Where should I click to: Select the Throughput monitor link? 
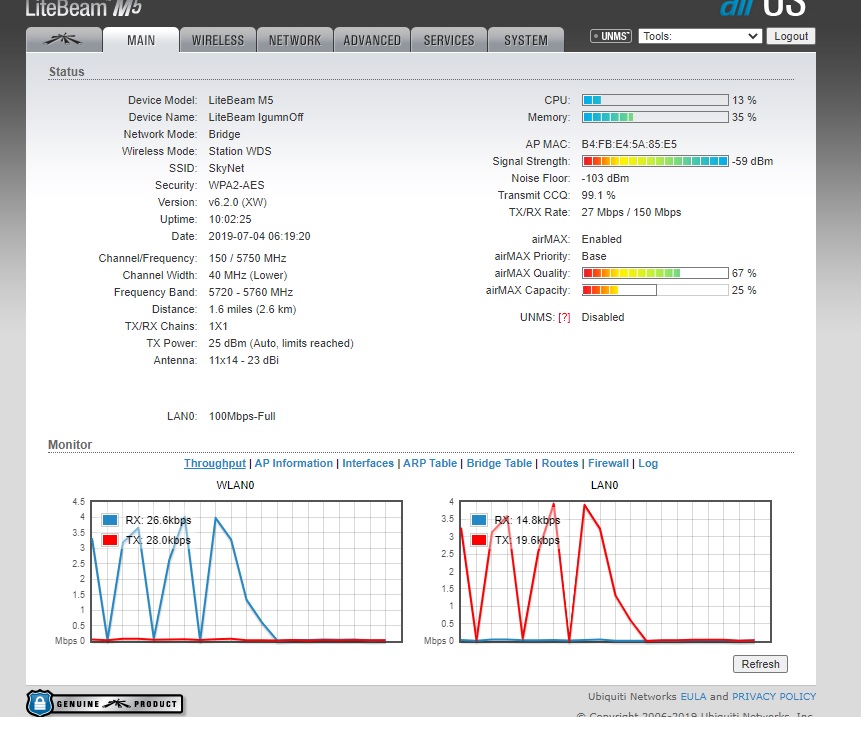215,463
